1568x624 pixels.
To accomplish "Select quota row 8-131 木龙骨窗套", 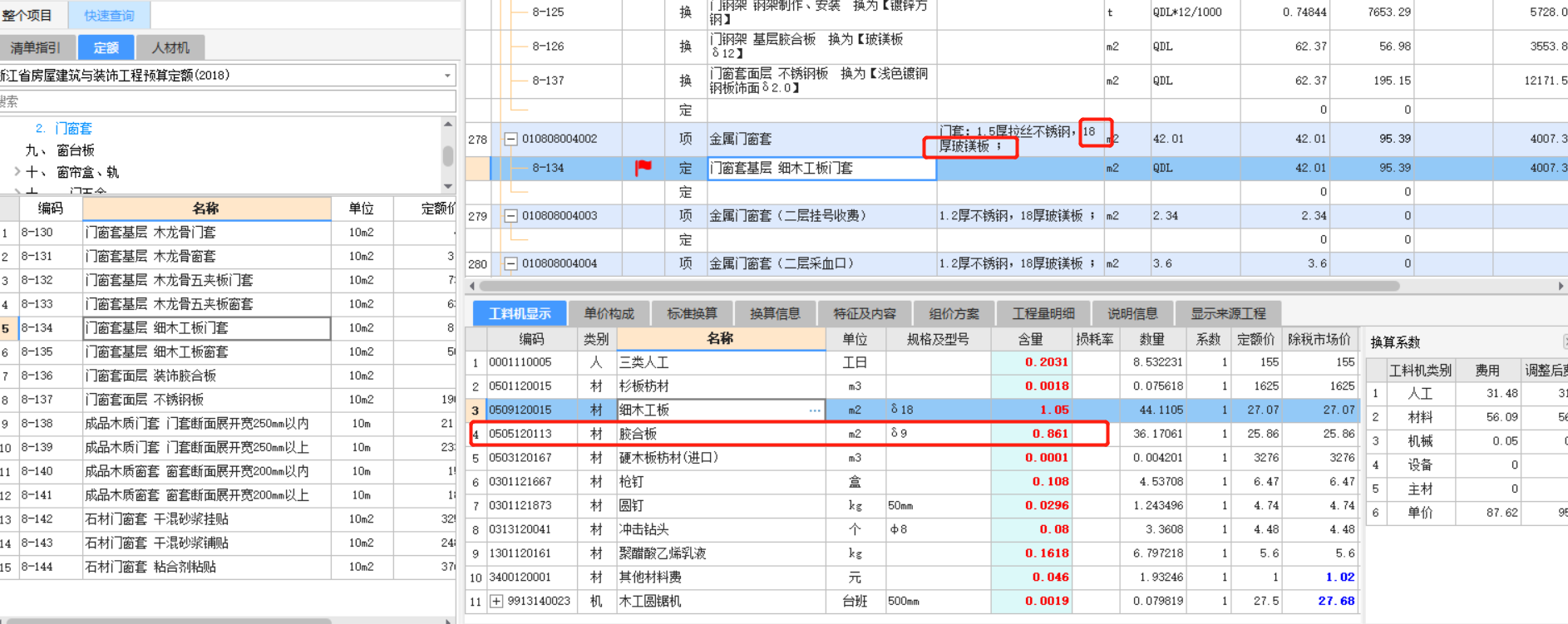I will point(228,257).
